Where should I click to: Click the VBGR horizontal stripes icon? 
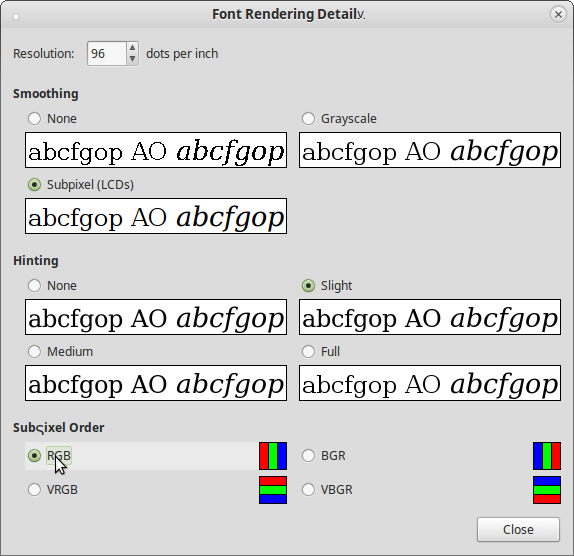click(x=547, y=490)
